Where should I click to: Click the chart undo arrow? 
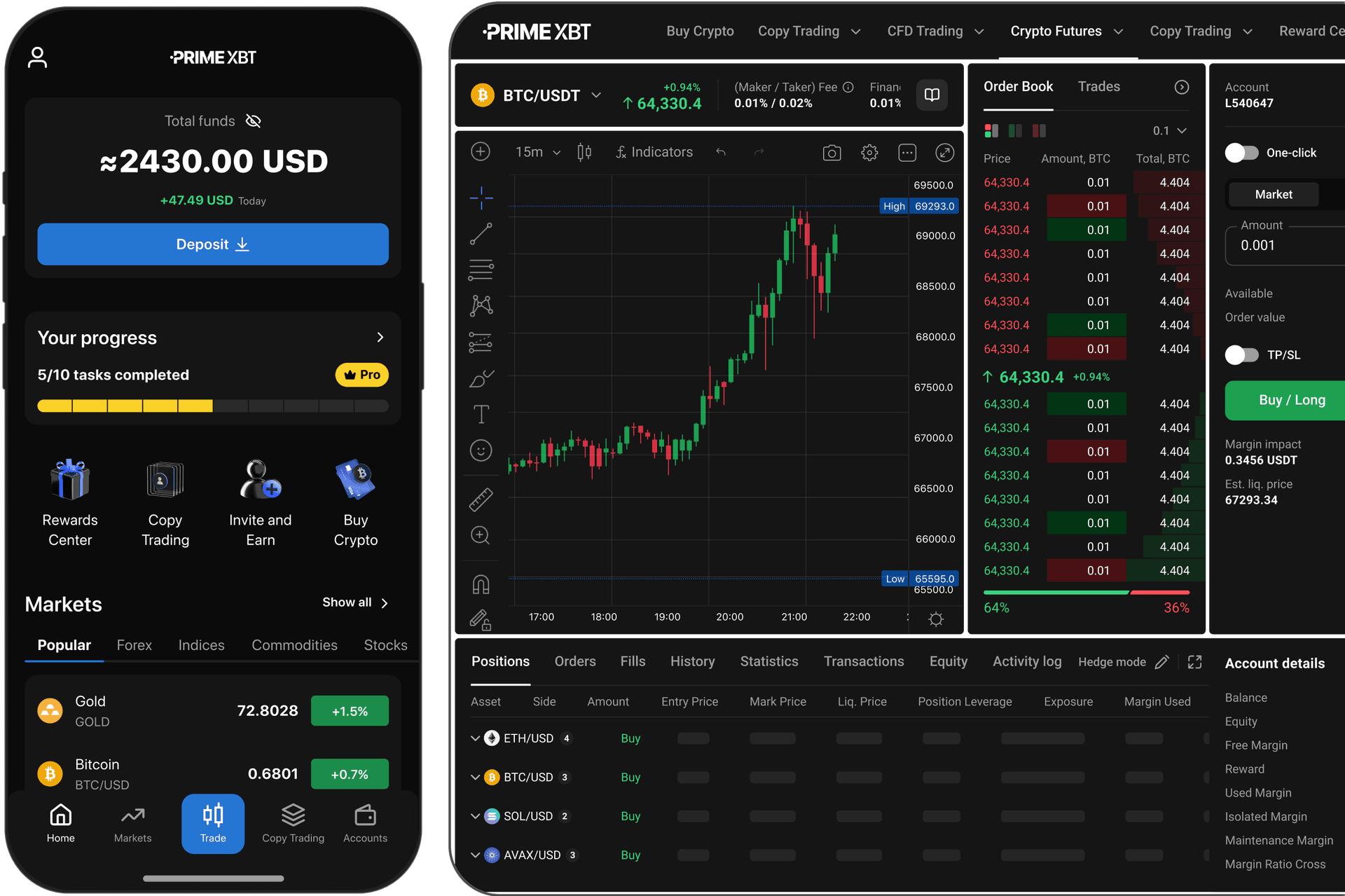721,152
